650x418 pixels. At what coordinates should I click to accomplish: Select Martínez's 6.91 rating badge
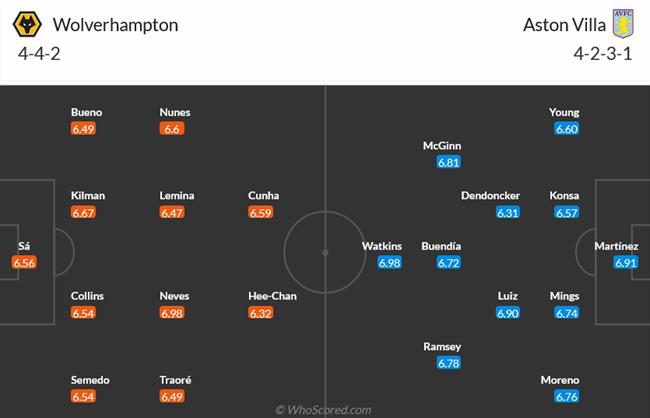pos(626,263)
